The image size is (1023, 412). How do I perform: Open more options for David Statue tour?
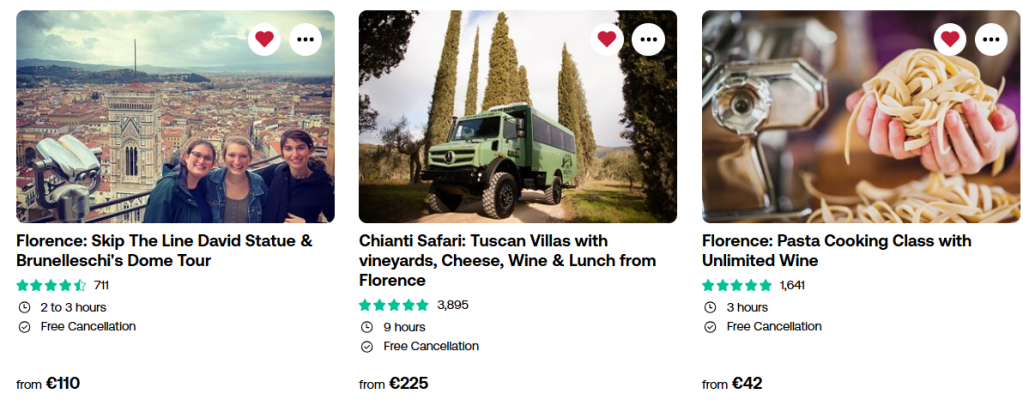point(305,39)
